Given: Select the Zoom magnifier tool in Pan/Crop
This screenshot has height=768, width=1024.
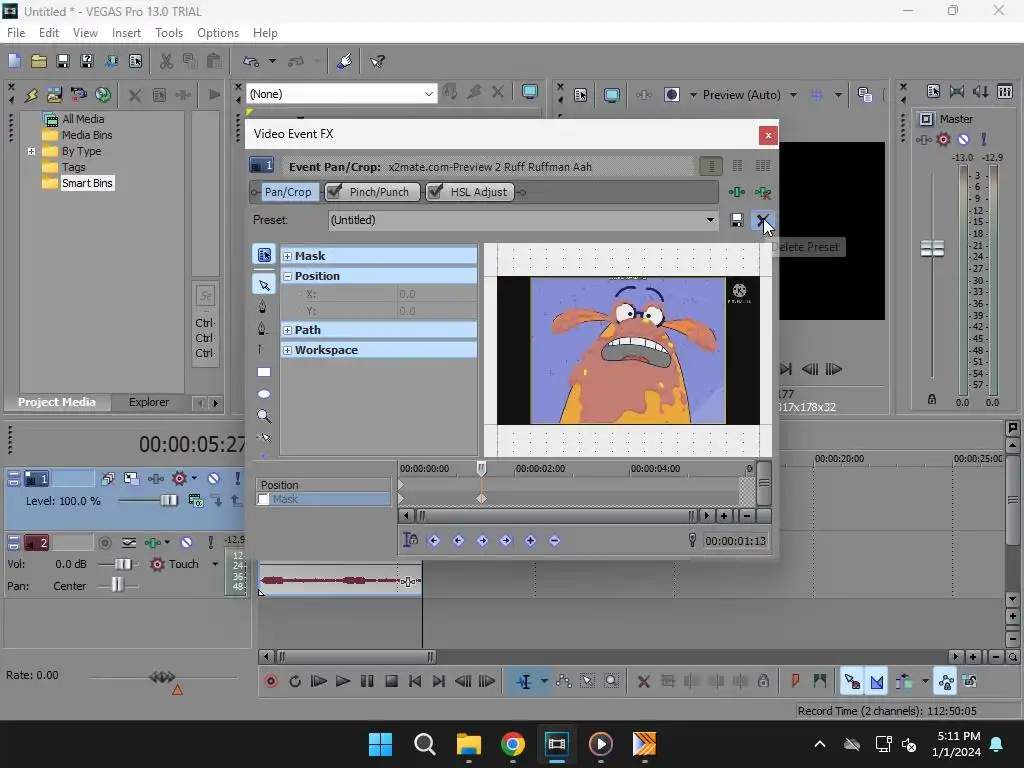Looking at the screenshot, I should pos(264,416).
